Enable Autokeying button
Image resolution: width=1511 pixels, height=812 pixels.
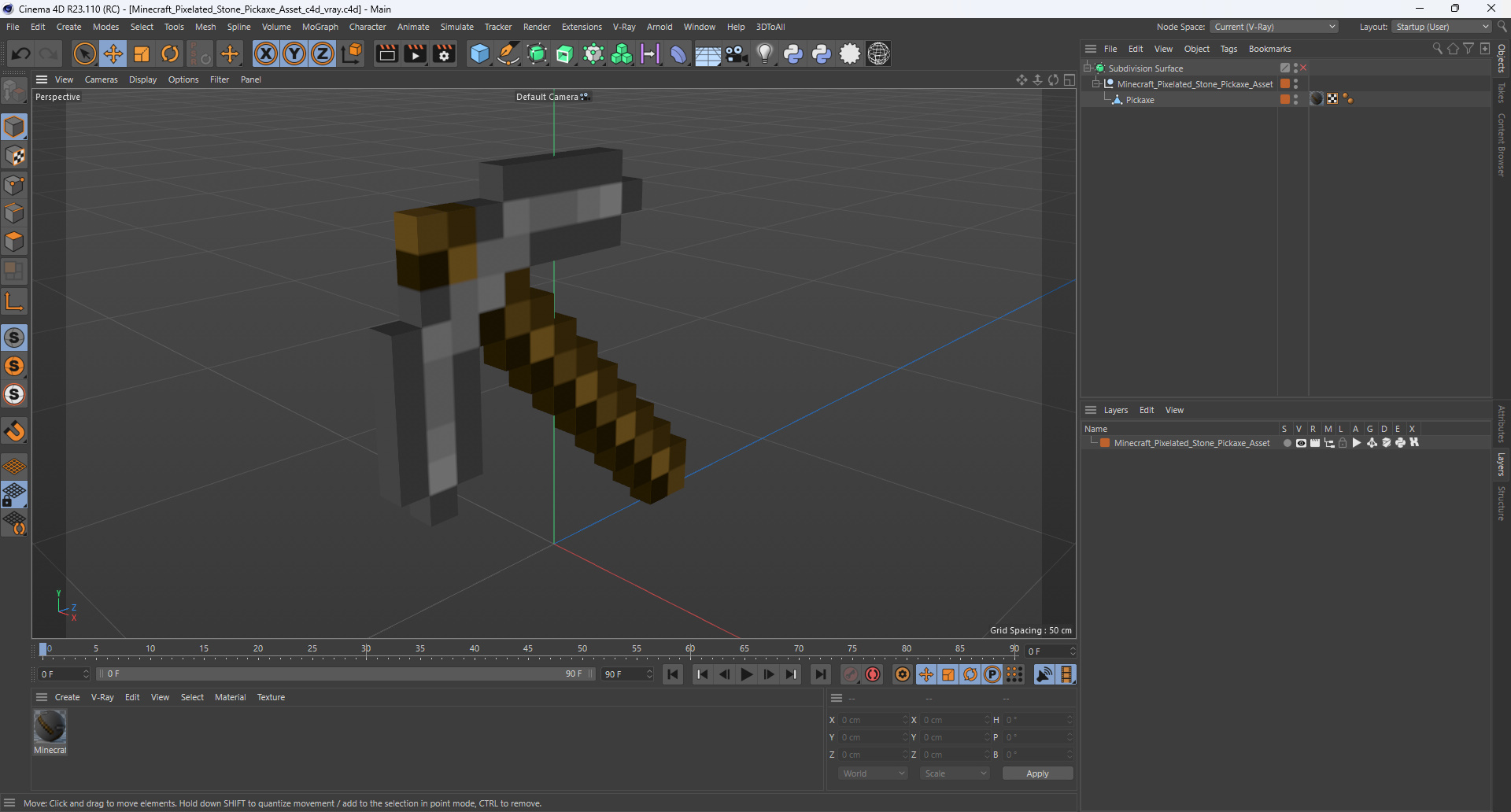pyautogui.click(x=873, y=674)
